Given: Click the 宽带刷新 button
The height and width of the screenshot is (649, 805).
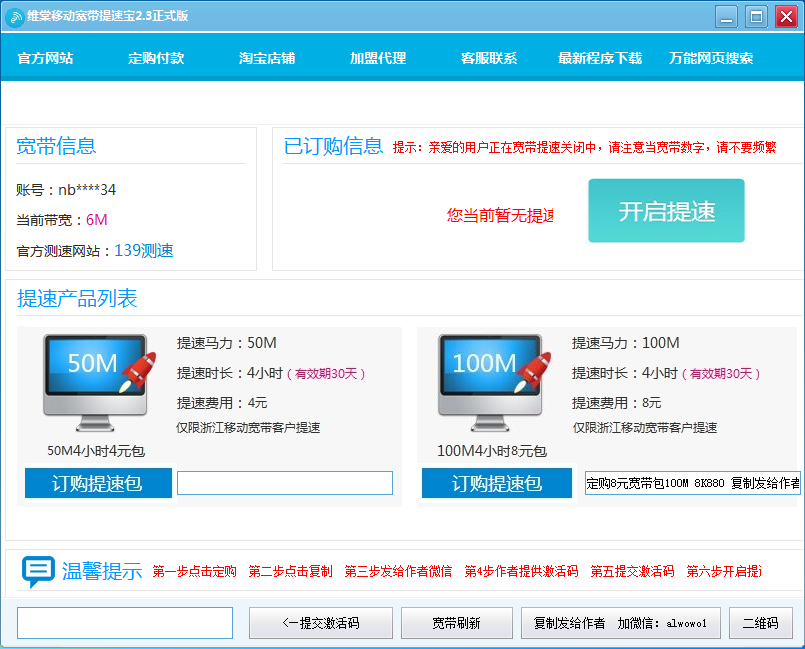Looking at the screenshot, I should point(456,623).
